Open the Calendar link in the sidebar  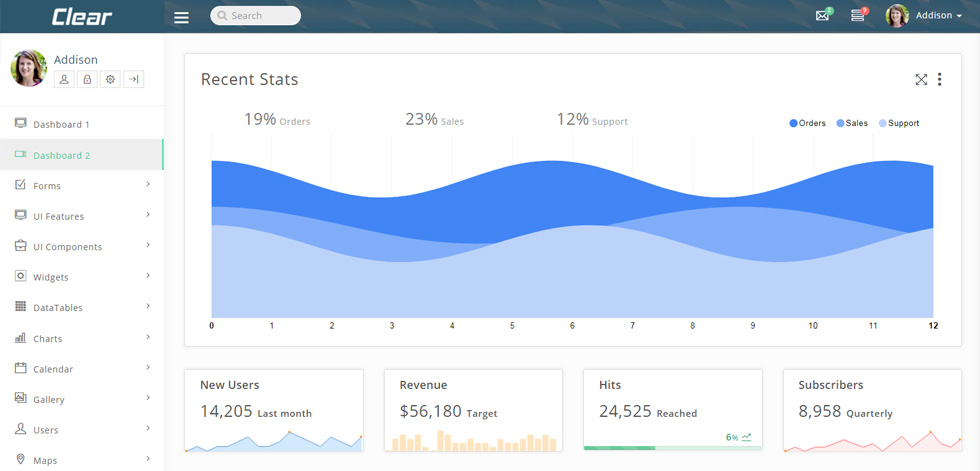click(53, 369)
